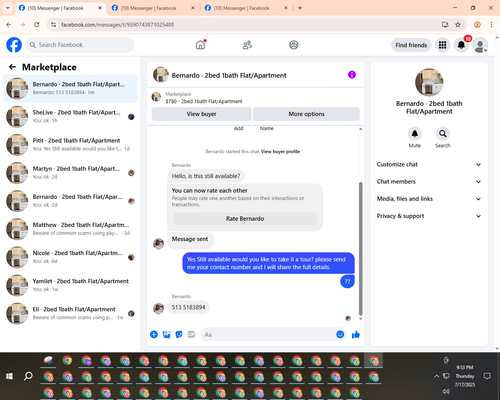The height and width of the screenshot is (400, 500).
Task: Open a new browser tab
Action: pos(300,8)
